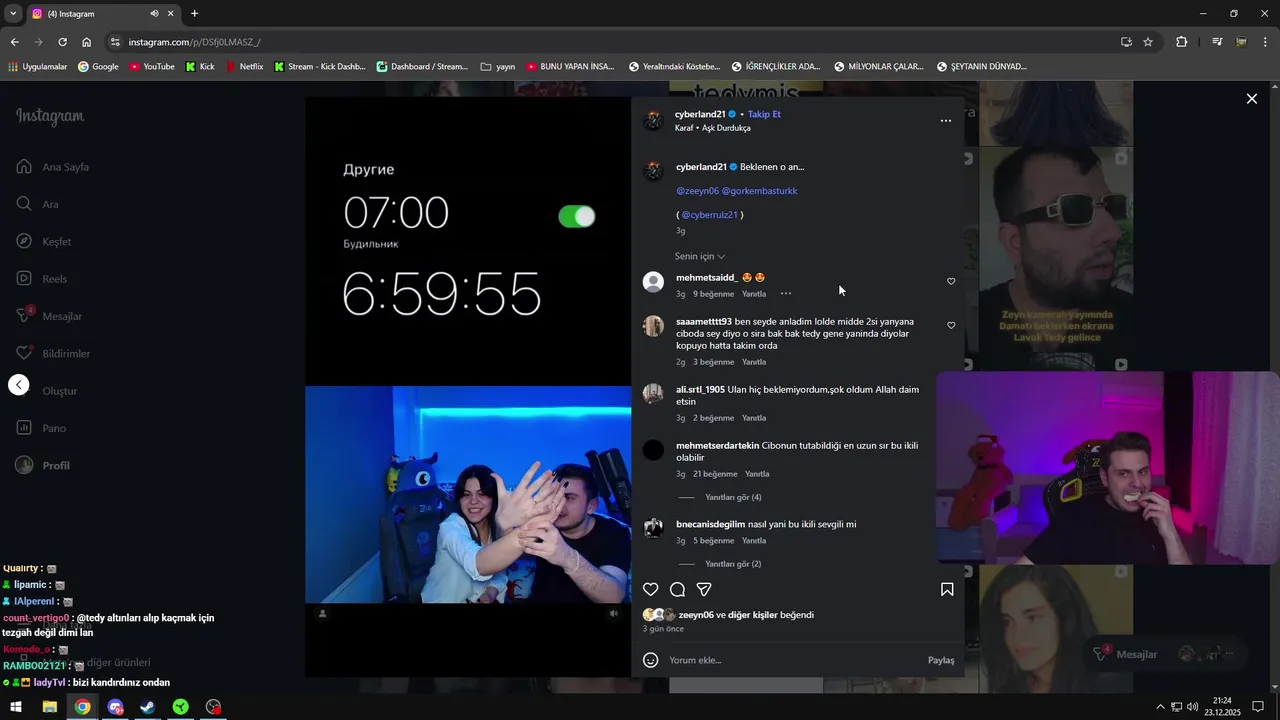Open Reels from sidebar
The width and height of the screenshot is (1280, 720).
click(x=42, y=279)
